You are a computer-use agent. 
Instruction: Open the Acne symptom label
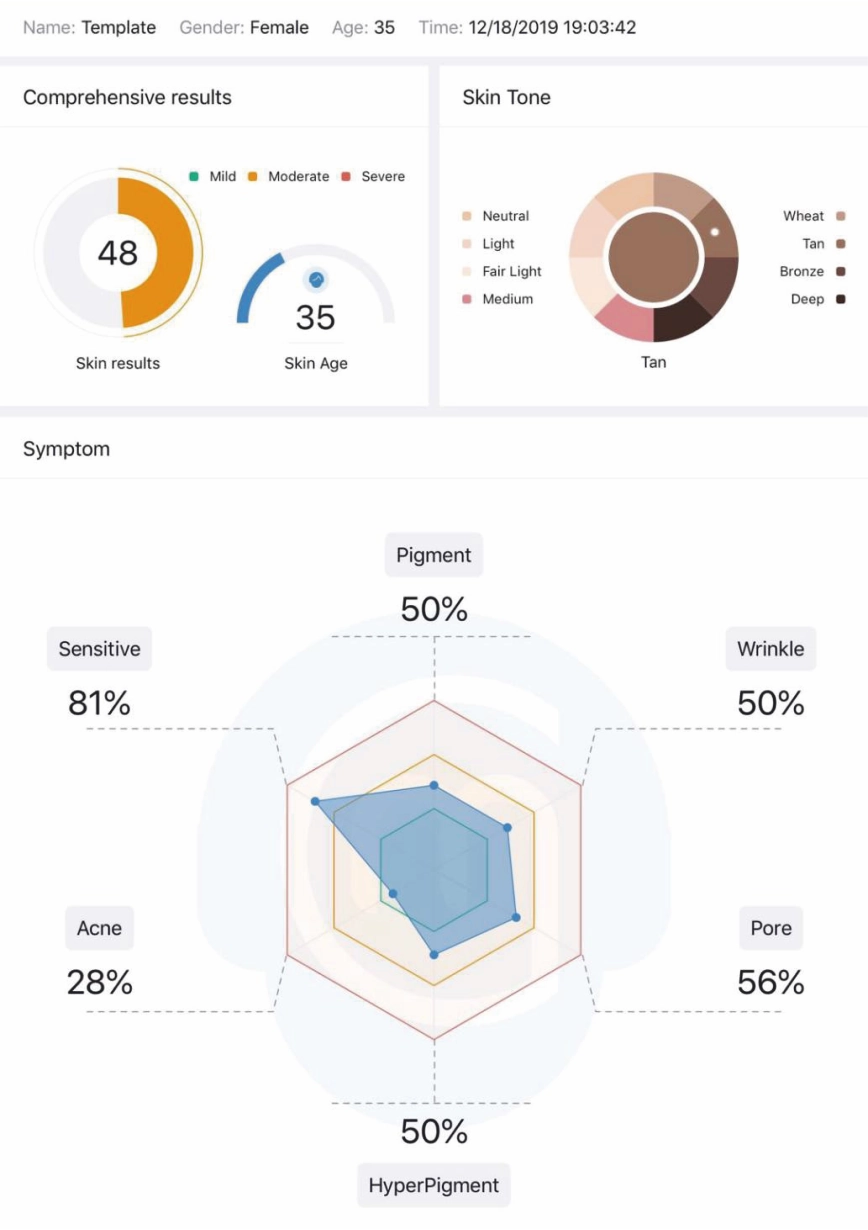[99, 928]
